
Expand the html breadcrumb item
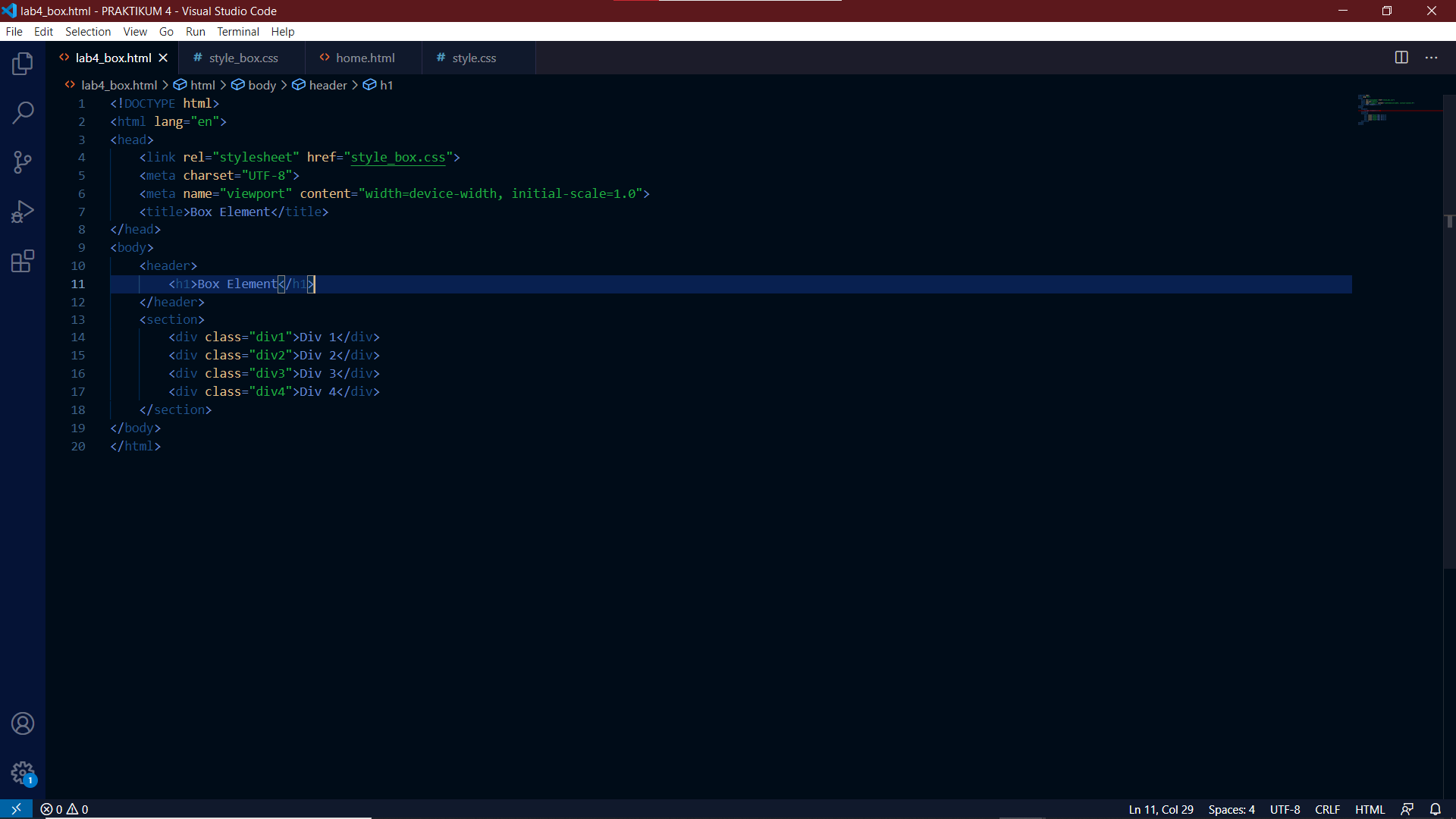click(195, 85)
